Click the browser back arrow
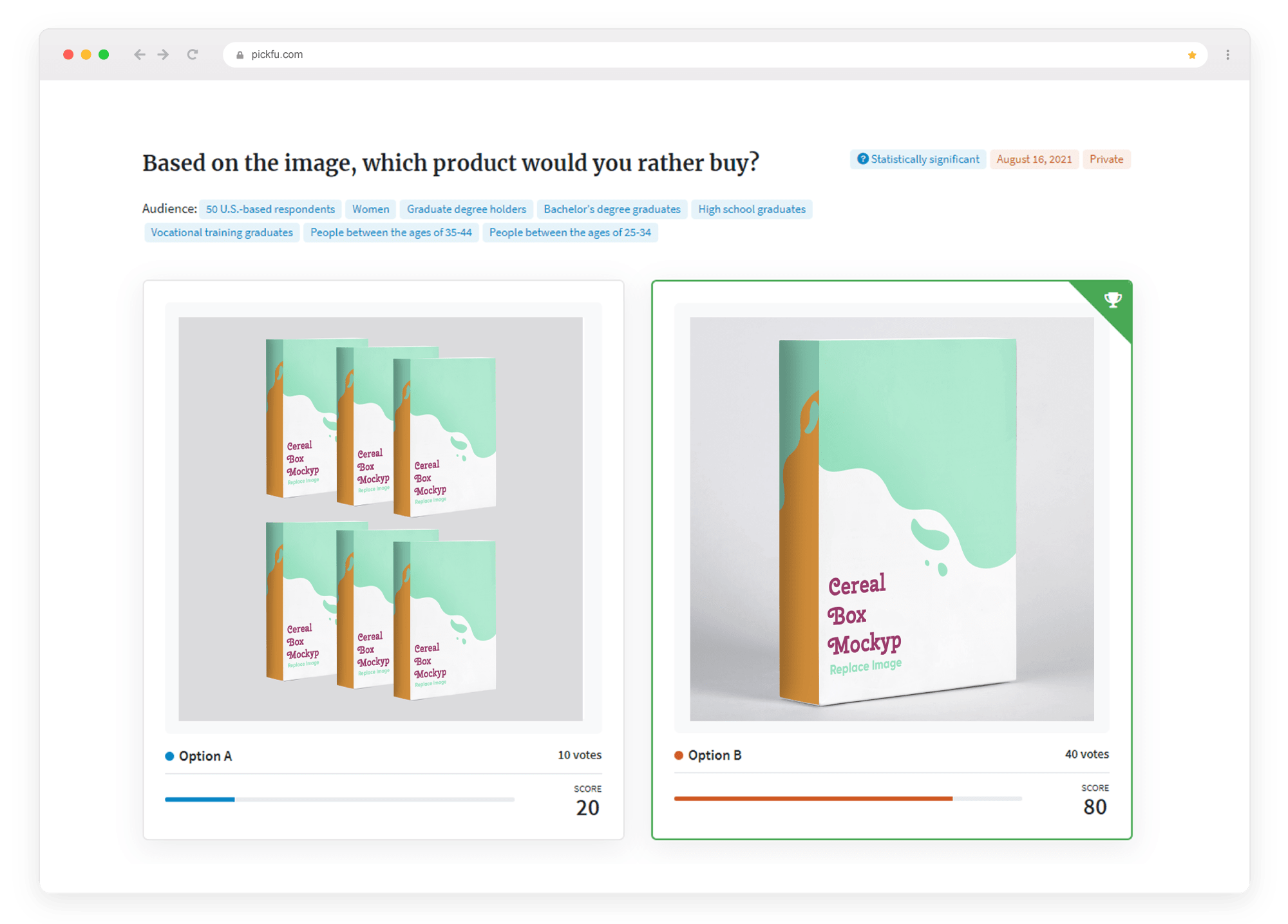The width and height of the screenshot is (1288, 924). 139,55
